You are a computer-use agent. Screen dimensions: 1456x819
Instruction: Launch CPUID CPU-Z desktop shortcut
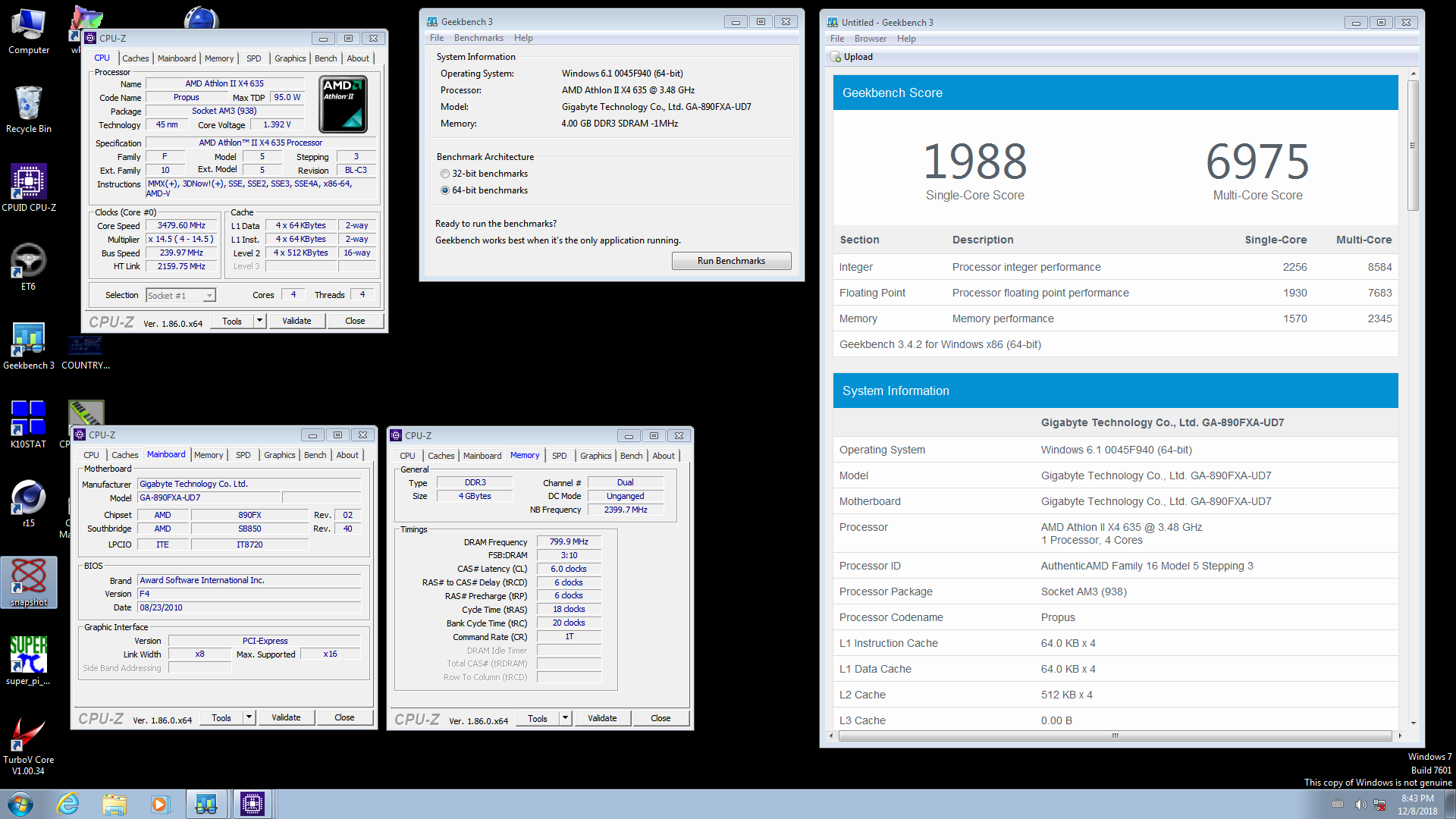29,187
